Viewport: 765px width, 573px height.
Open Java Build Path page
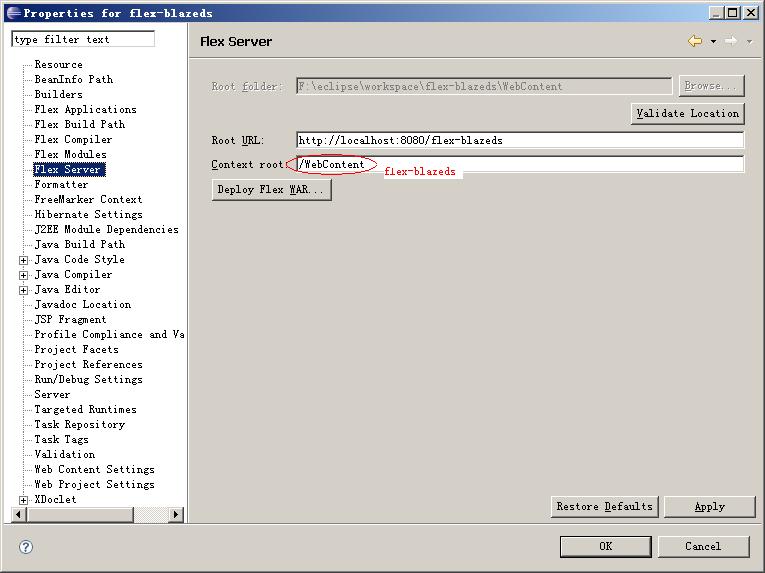[80, 245]
